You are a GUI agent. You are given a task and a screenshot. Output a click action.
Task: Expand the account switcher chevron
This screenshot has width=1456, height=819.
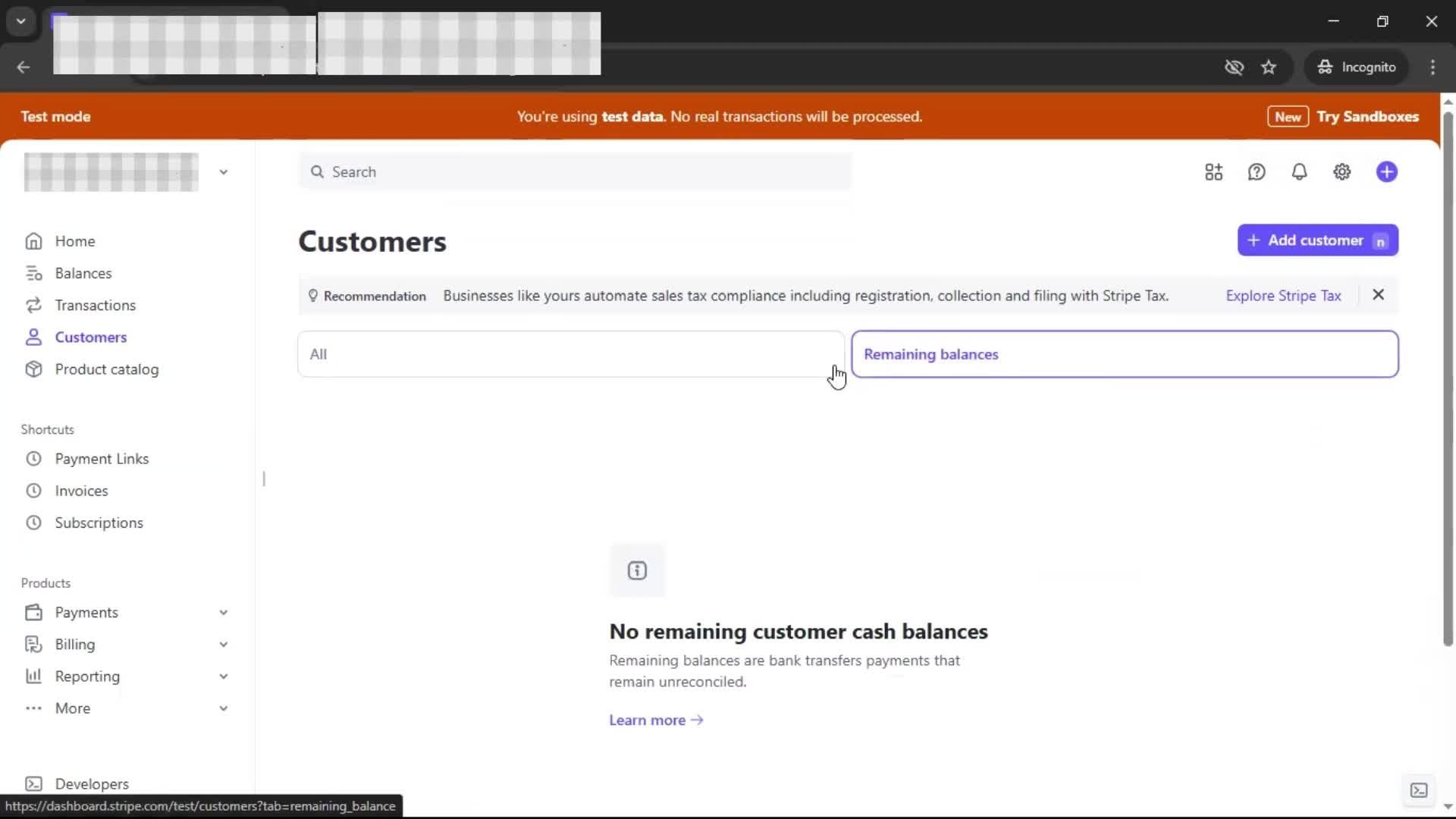point(224,172)
